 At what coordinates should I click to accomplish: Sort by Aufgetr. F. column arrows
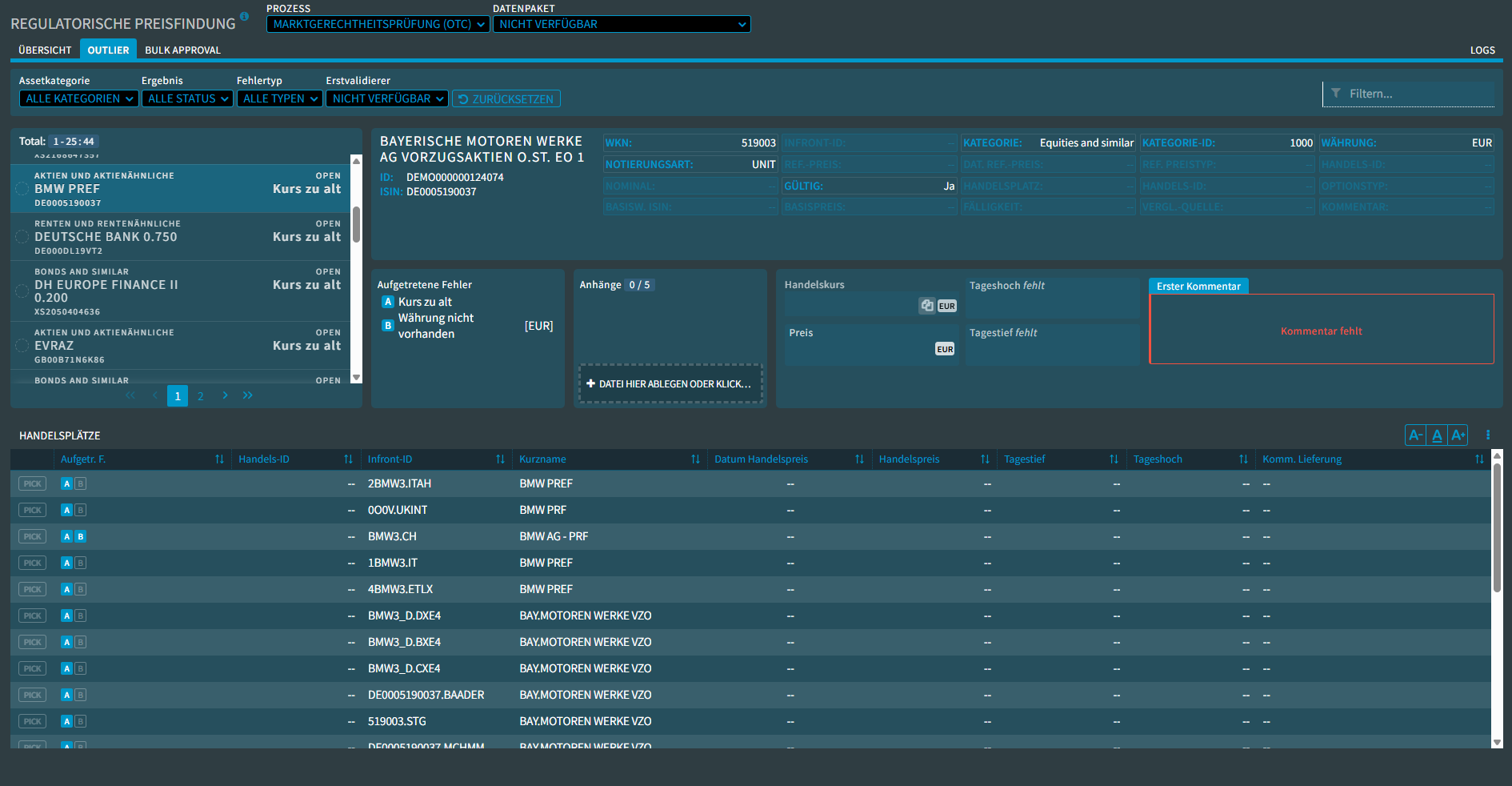point(219,459)
